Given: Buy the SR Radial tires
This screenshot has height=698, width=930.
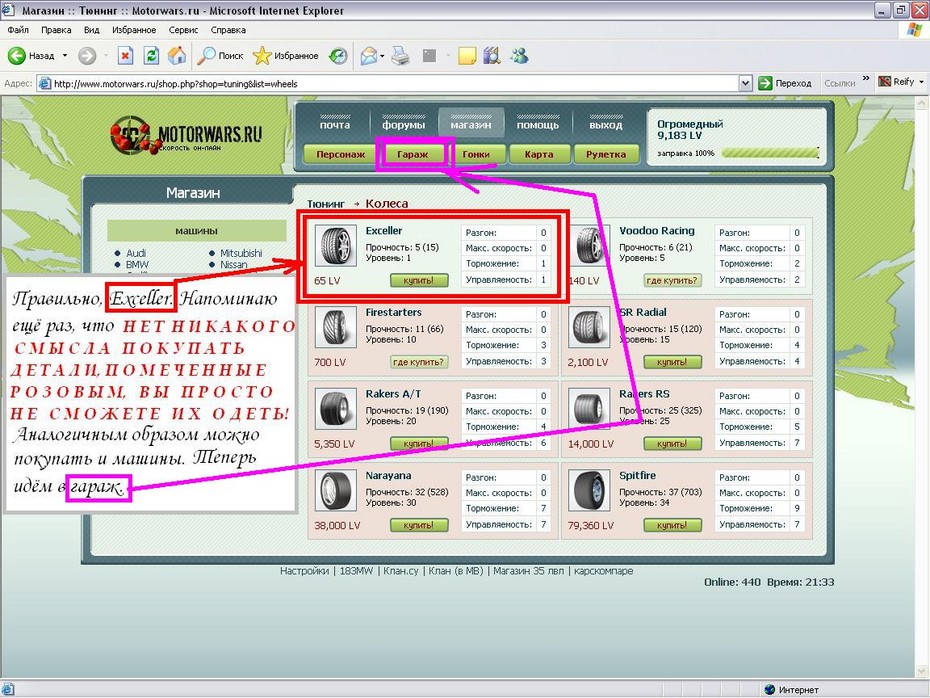Looking at the screenshot, I should (x=672, y=362).
